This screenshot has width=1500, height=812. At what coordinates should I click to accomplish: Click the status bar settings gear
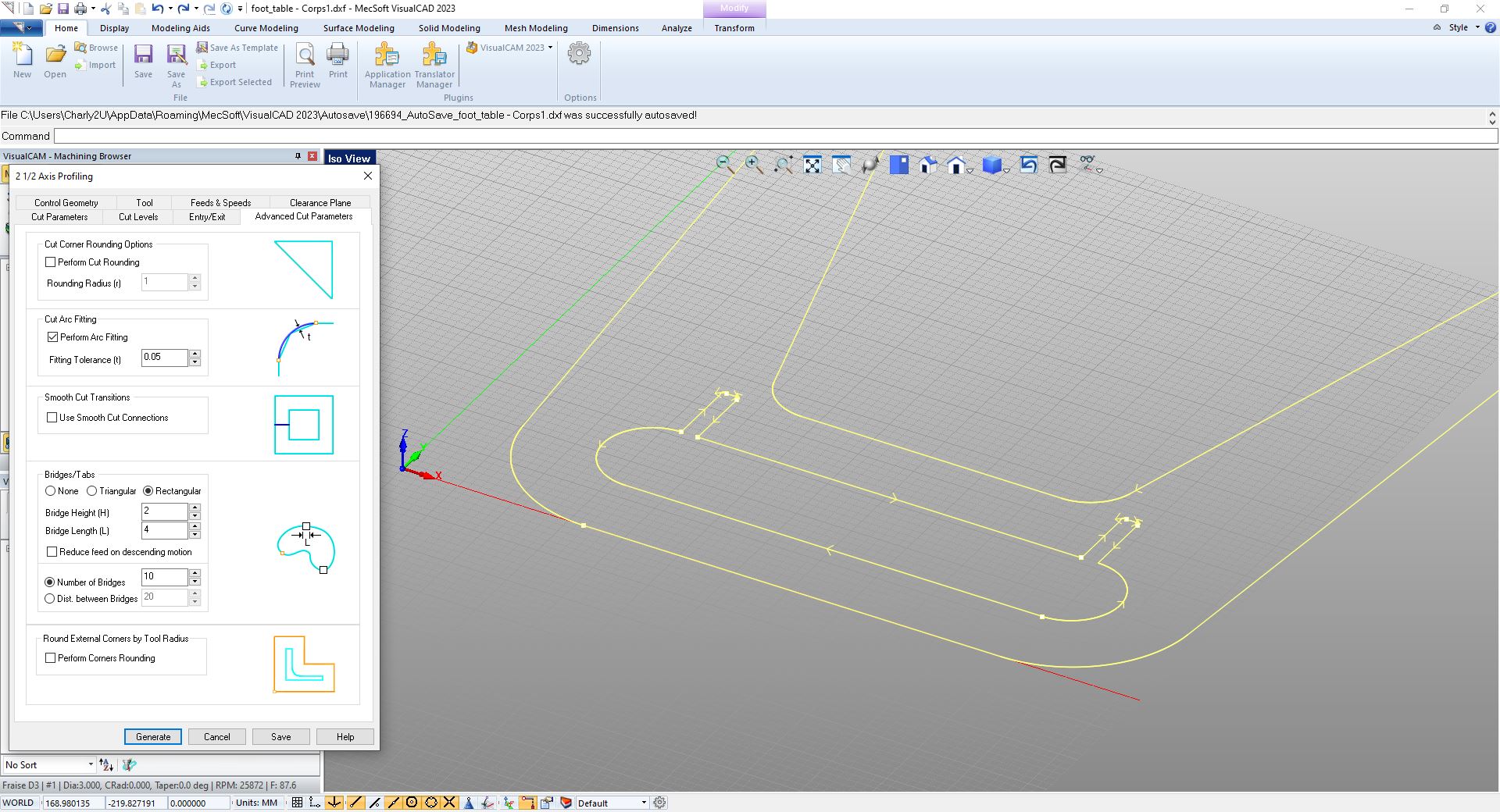(660, 803)
